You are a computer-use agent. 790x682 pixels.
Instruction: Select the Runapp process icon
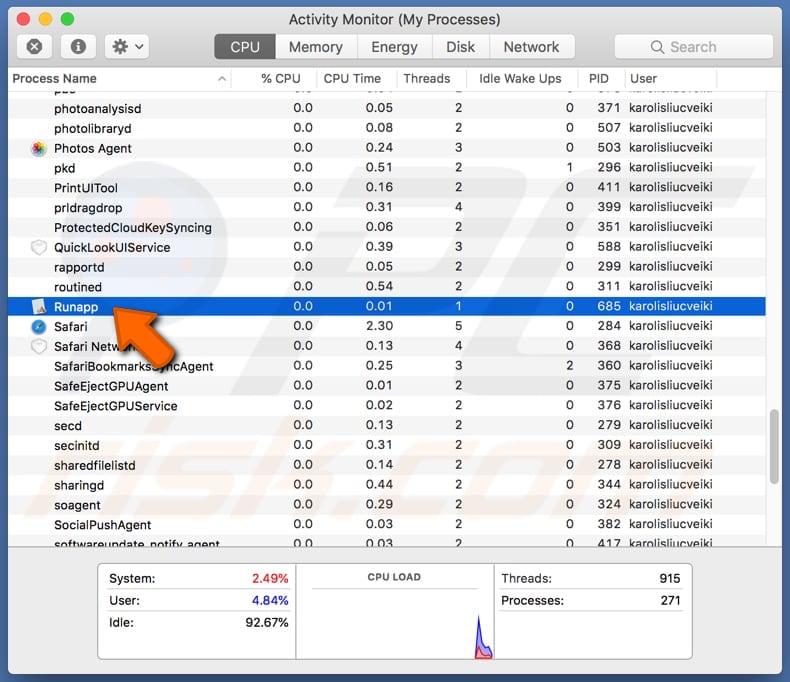tap(39, 307)
